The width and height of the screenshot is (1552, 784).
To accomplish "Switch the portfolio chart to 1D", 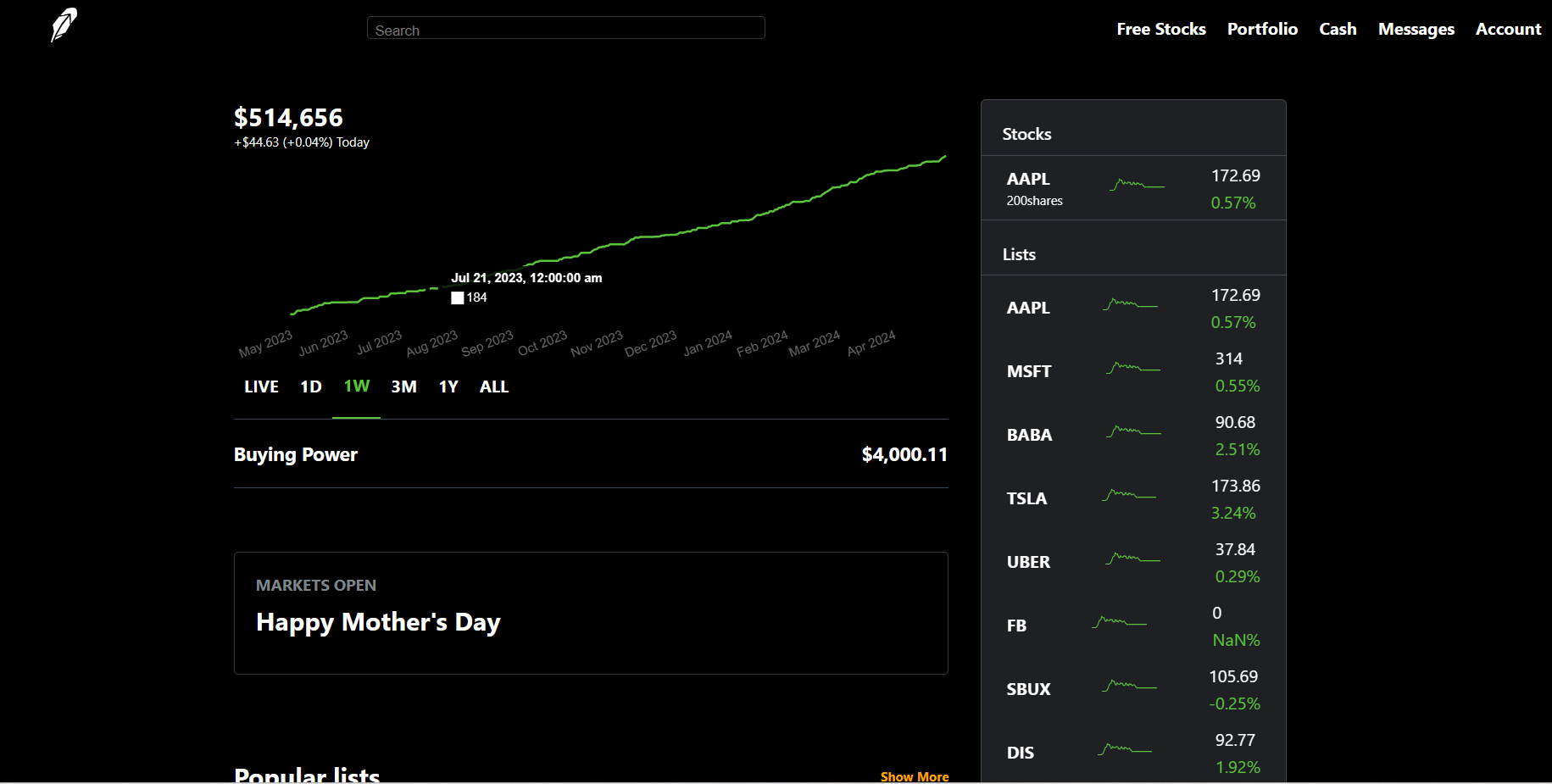I will point(310,386).
